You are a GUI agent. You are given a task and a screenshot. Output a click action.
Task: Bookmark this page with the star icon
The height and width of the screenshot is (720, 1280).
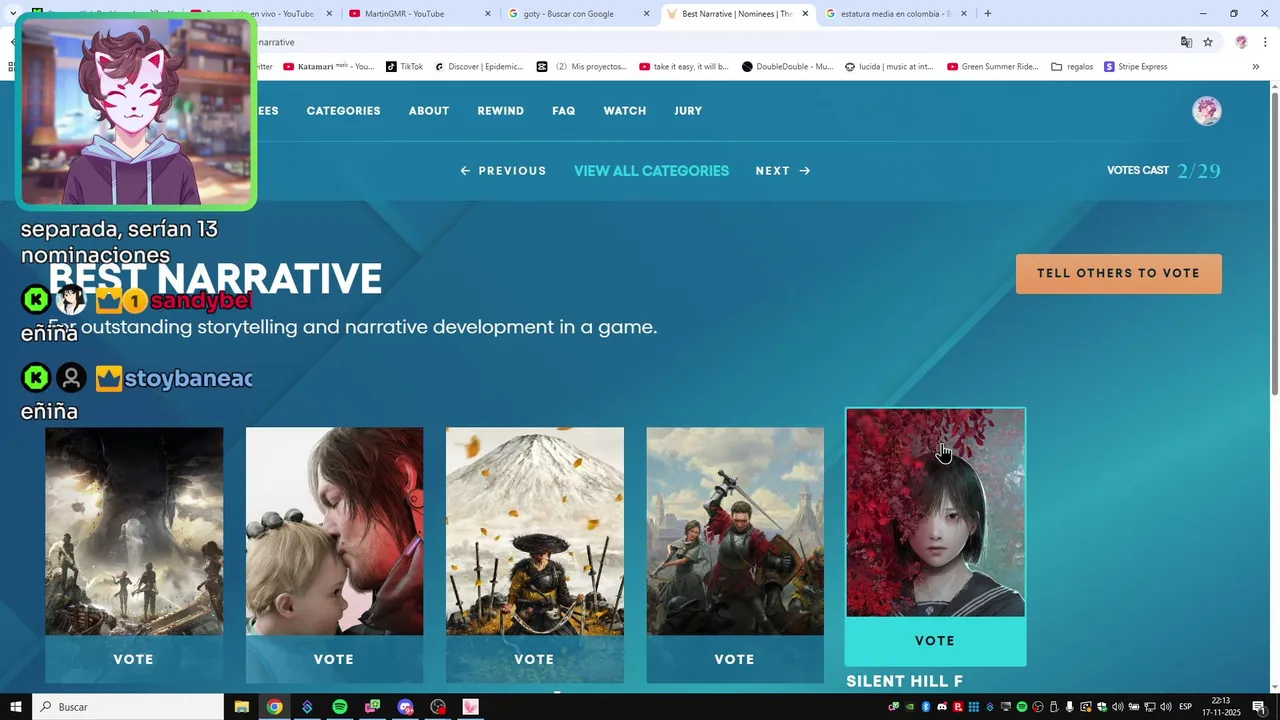tap(1208, 42)
